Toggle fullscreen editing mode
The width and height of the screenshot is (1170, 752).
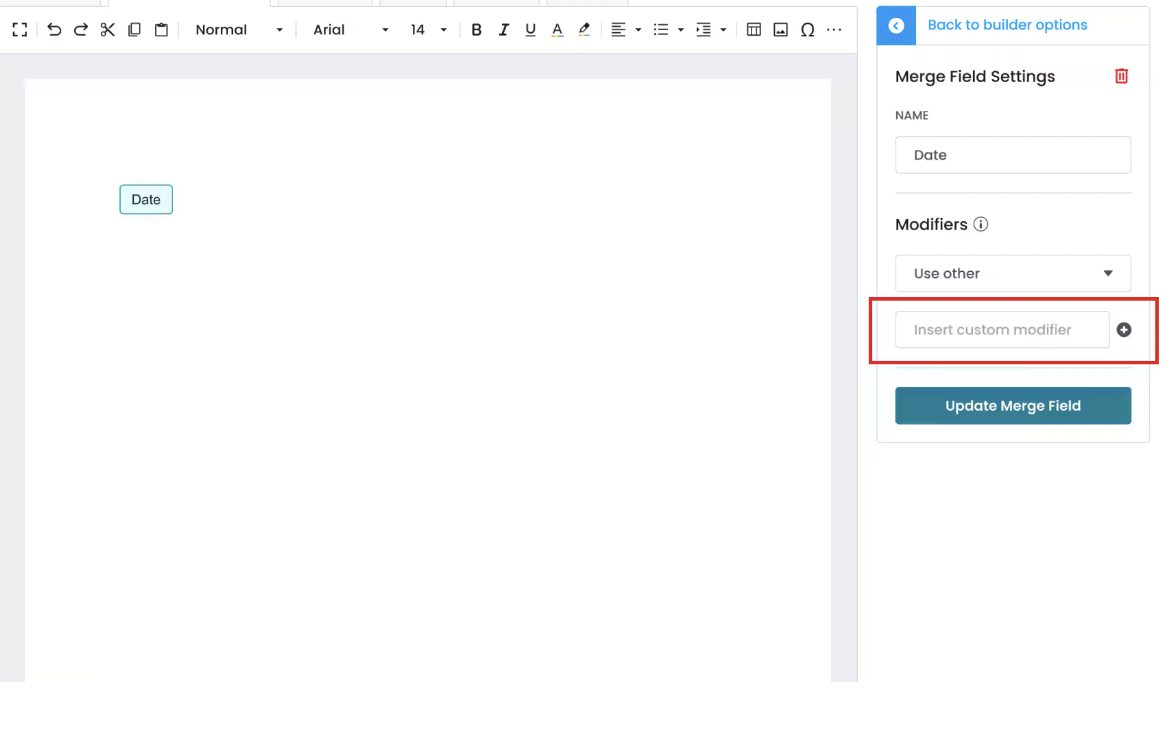(x=19, y=29)
